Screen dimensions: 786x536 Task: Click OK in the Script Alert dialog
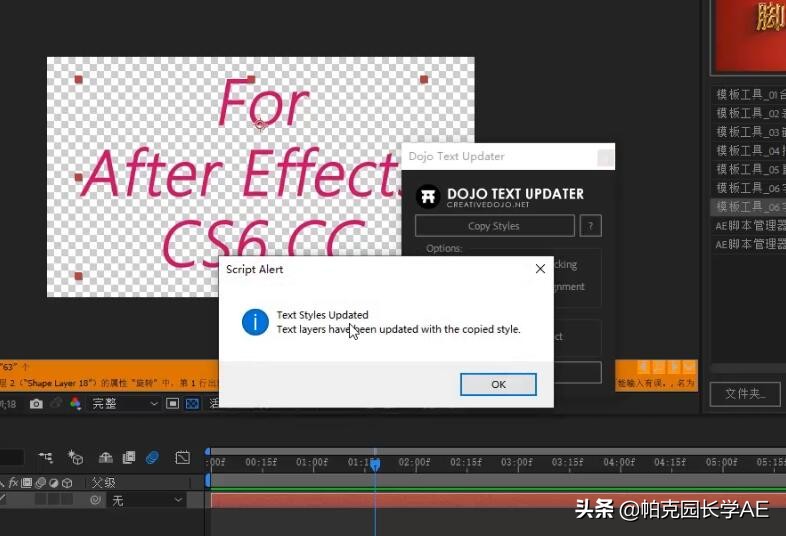[x=498, y=384]
